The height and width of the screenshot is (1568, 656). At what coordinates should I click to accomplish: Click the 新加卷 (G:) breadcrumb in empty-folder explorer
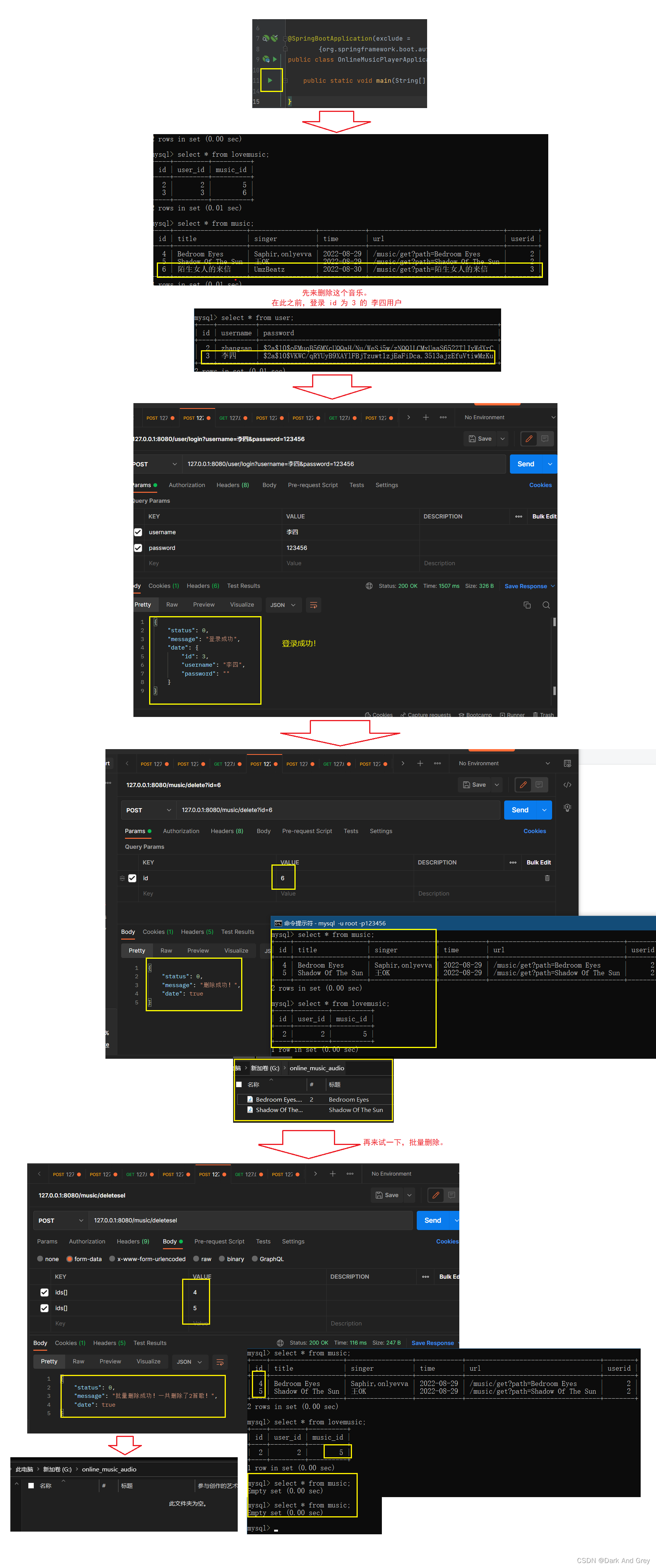[x=57, y=1470]
